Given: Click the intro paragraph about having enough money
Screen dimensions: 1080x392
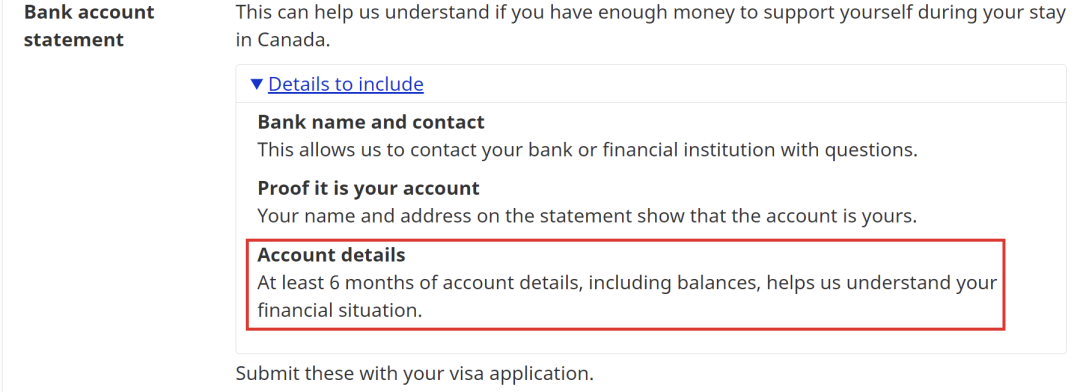Looking at the screenshot, I should coord(651,25).
